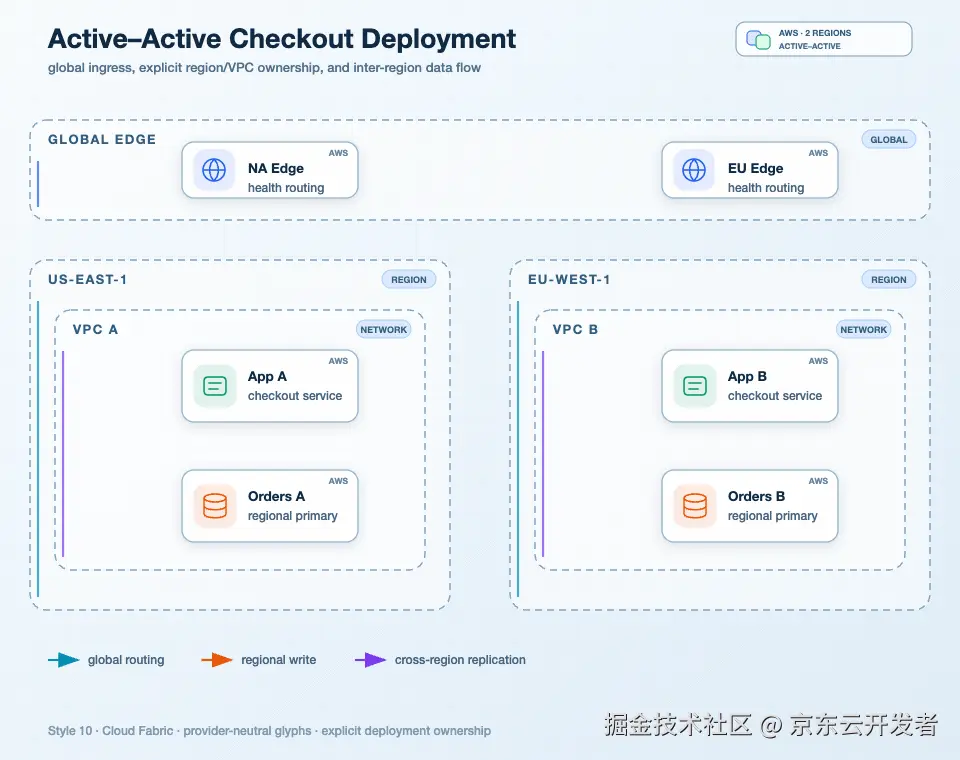Click the Active–Active Checkout Deployment title

[x=282, y=39]
